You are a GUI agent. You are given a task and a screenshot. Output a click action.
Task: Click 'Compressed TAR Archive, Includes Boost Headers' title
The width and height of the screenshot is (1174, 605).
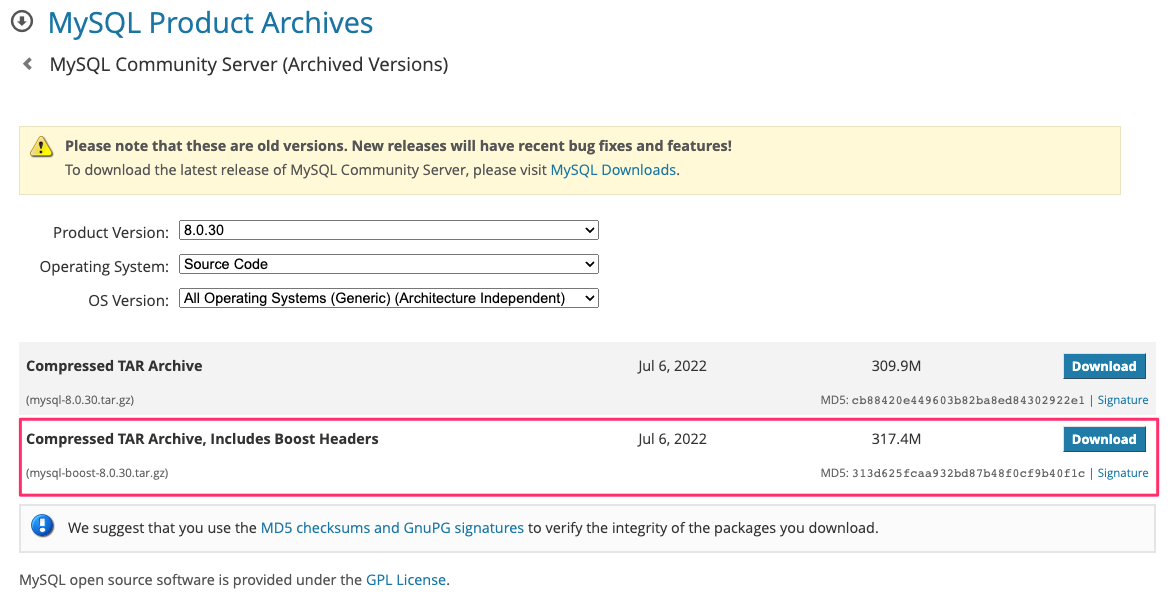pyautogui.click(x=202, y=440)
